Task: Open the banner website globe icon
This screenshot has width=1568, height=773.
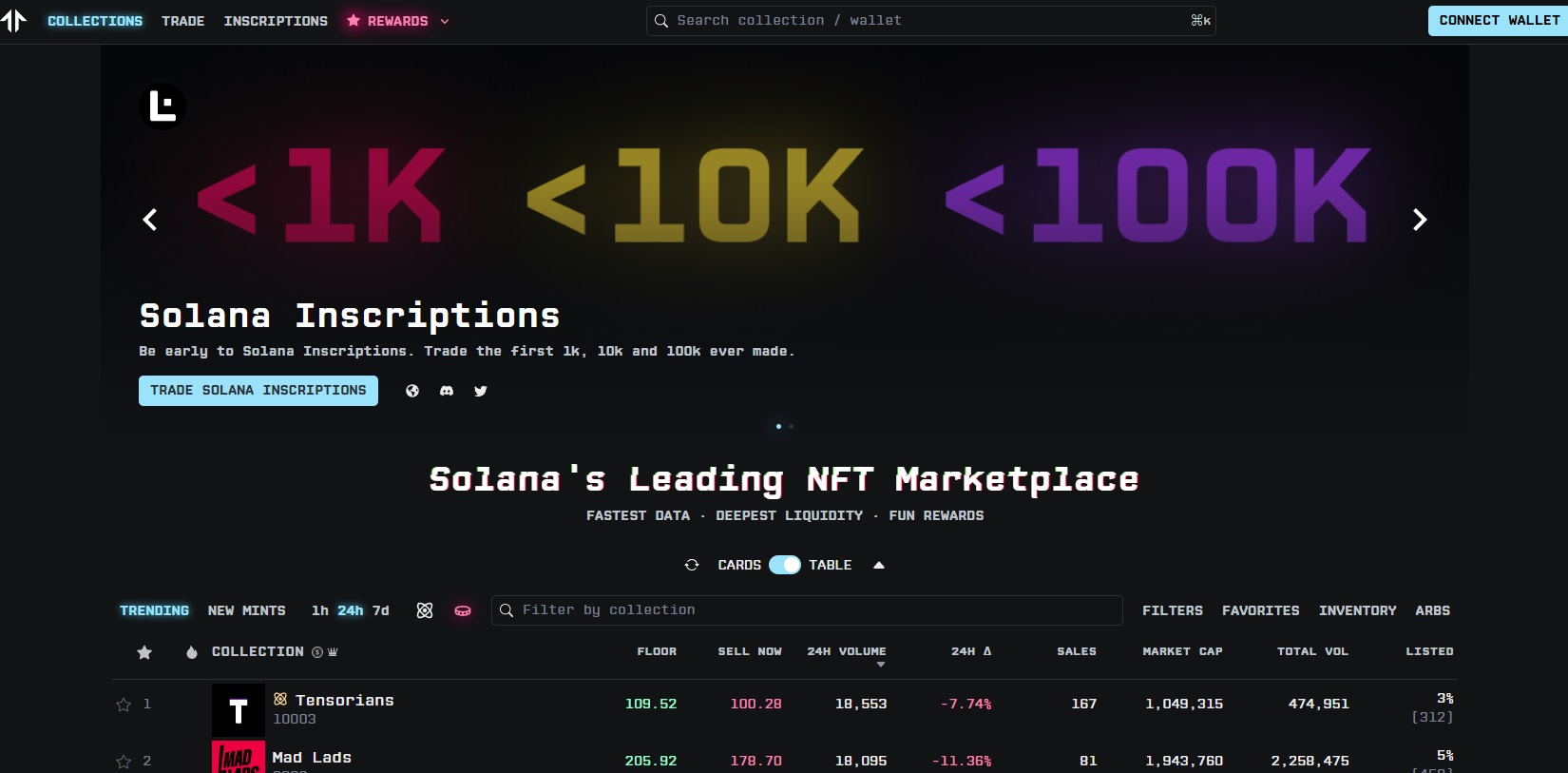Action: pos(412,391)
